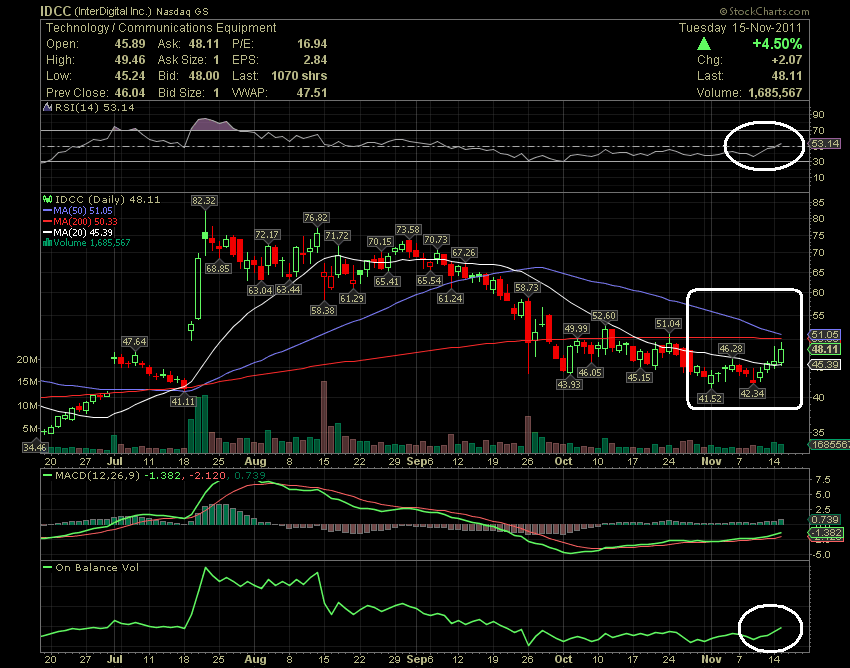Click the 82.32 peak price label
Image resolution: width=850 pixels, height=668 pixels.
click(204, 201)
